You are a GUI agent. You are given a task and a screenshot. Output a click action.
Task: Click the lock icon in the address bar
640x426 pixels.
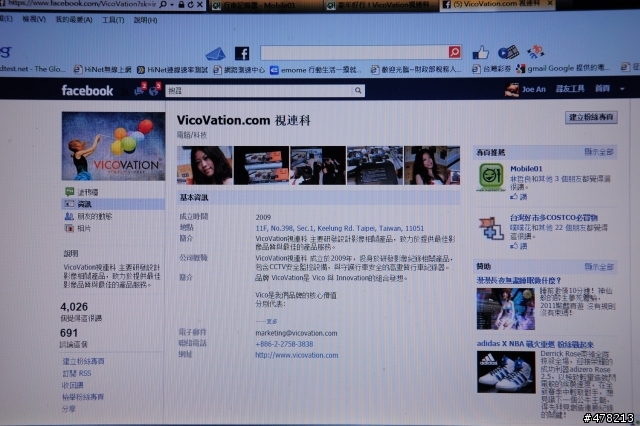[x=181, y=4]
